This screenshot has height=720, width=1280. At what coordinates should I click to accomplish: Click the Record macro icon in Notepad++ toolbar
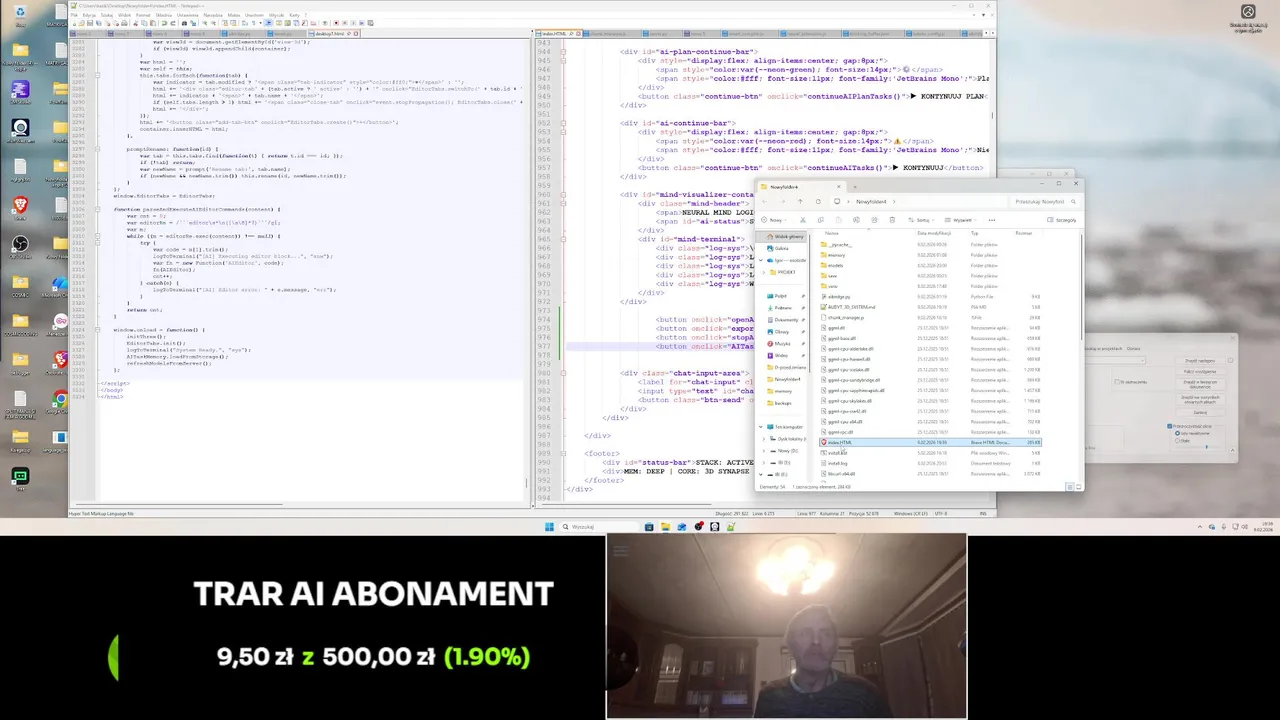click(x=336, y=23)
